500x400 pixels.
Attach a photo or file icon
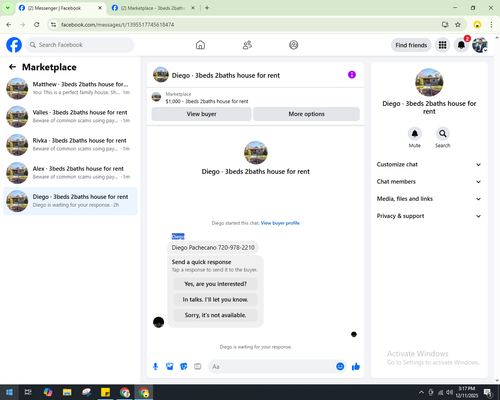170,367
